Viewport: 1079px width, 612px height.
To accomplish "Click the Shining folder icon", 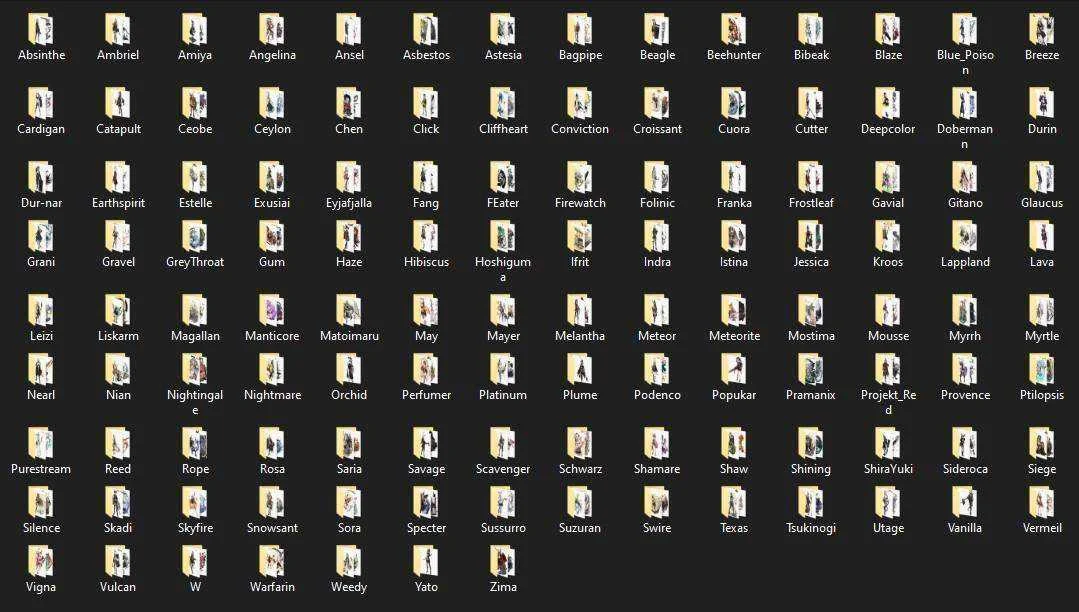I will point(811,444).
